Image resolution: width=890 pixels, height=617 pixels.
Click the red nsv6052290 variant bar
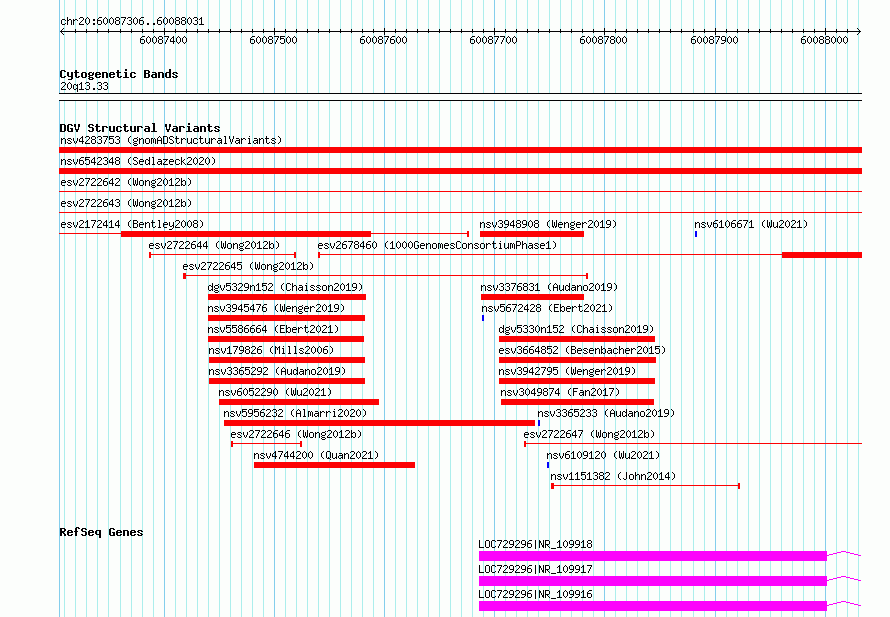[299, 402]
